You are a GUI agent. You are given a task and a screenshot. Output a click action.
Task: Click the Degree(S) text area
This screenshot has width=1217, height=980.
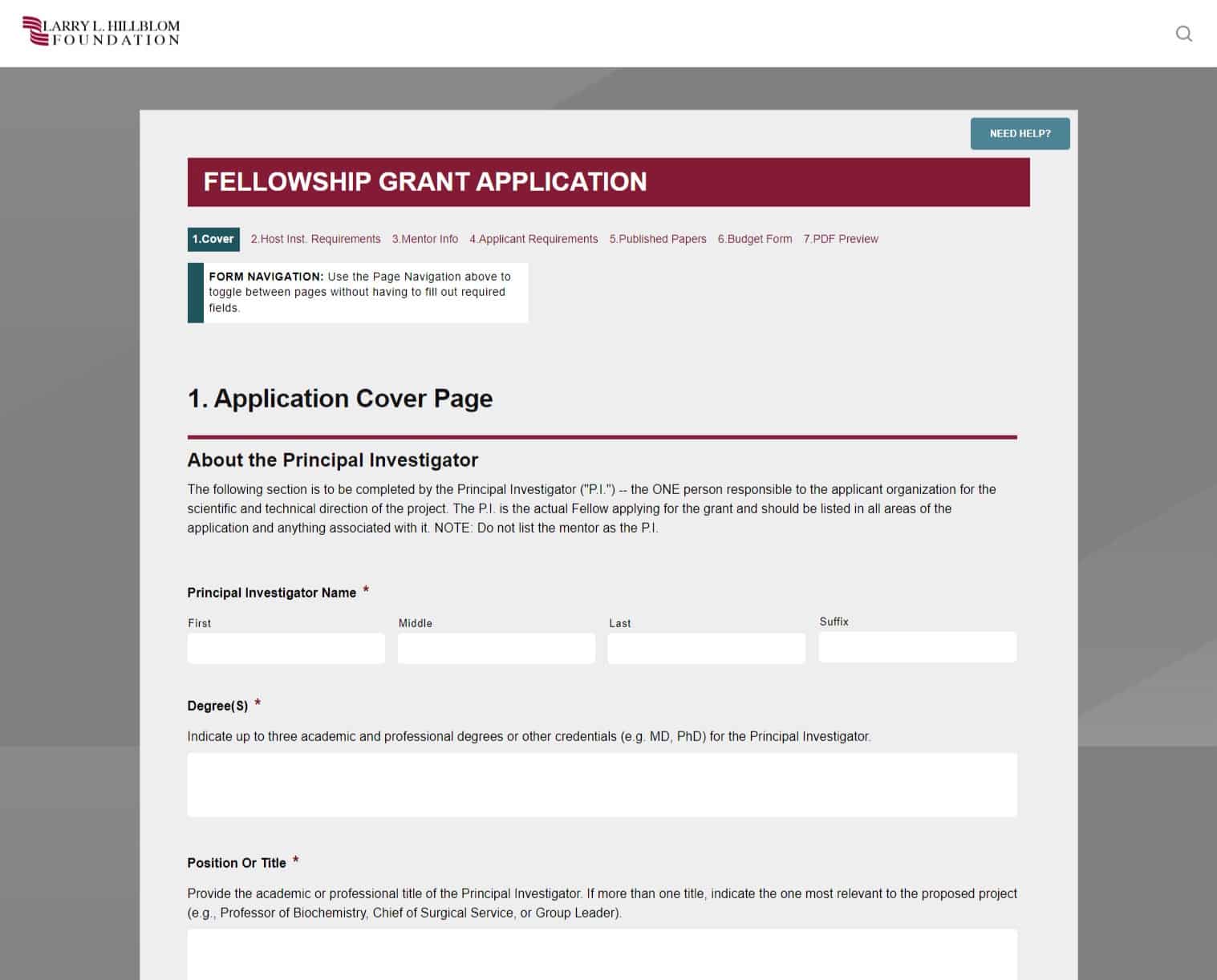(602, 784)
